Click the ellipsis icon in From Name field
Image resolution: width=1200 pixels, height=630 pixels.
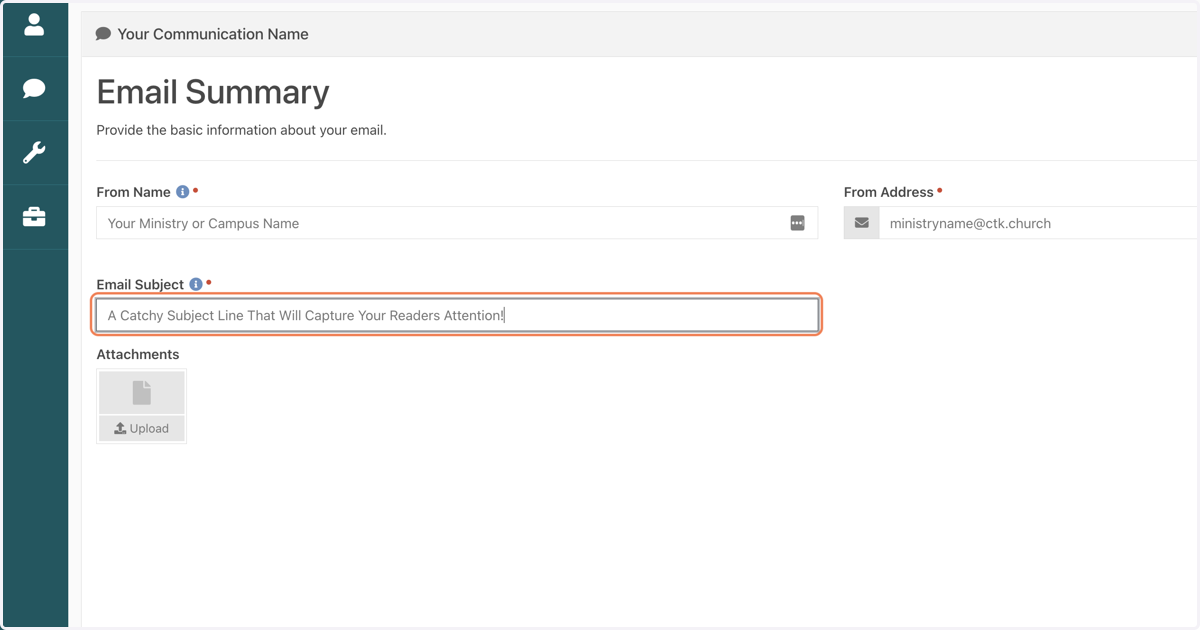[797, 223]
